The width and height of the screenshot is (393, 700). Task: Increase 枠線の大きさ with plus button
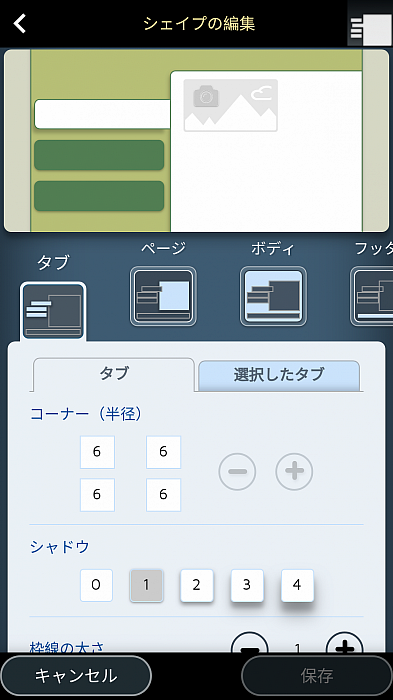coord(345,643)
